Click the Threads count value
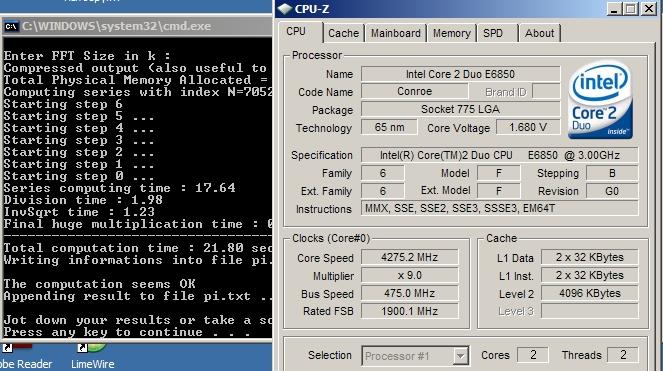The image size is (663, 371). click(x=622, y=355)
